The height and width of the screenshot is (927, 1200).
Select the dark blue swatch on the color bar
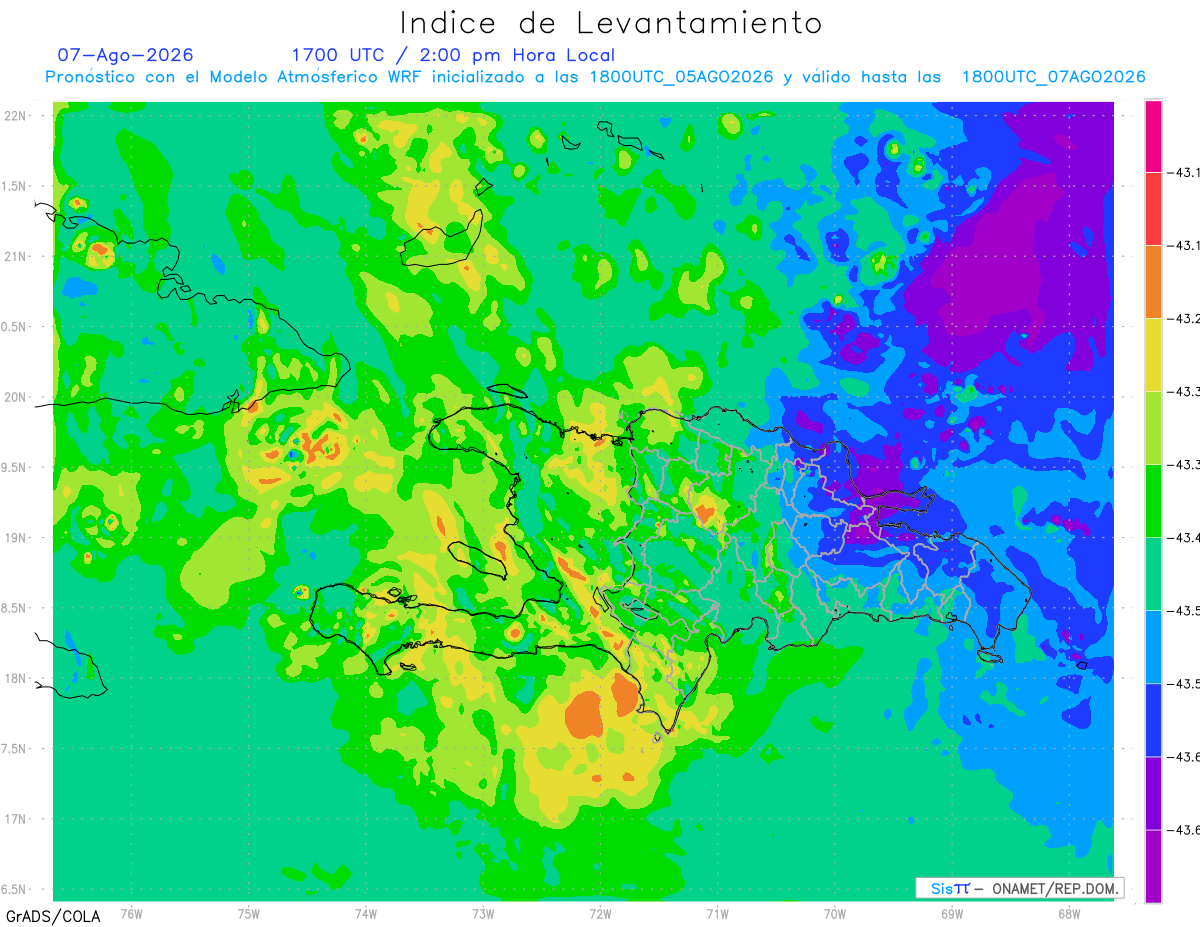click(1153, 720)
